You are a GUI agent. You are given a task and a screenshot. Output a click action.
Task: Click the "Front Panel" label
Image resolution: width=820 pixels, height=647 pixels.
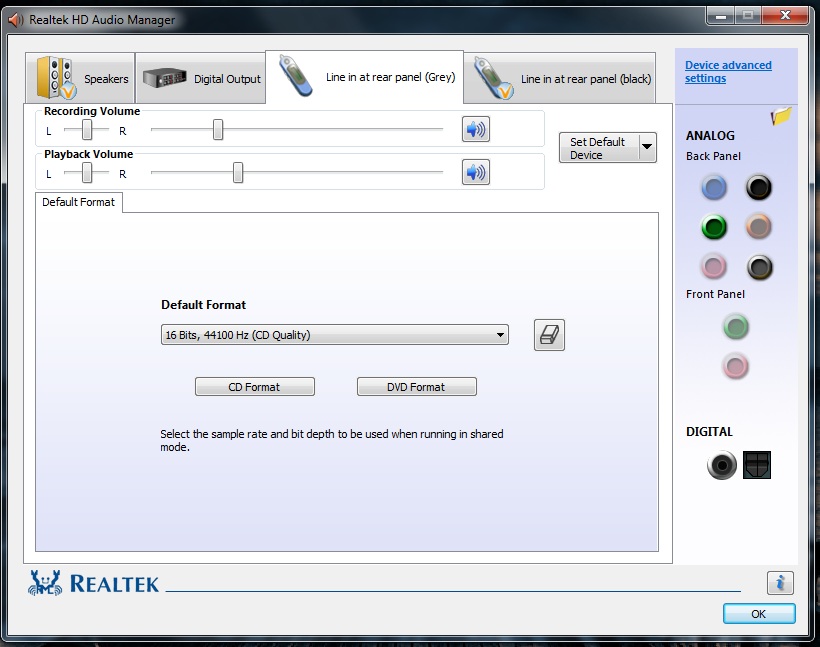tap(715, 294)
